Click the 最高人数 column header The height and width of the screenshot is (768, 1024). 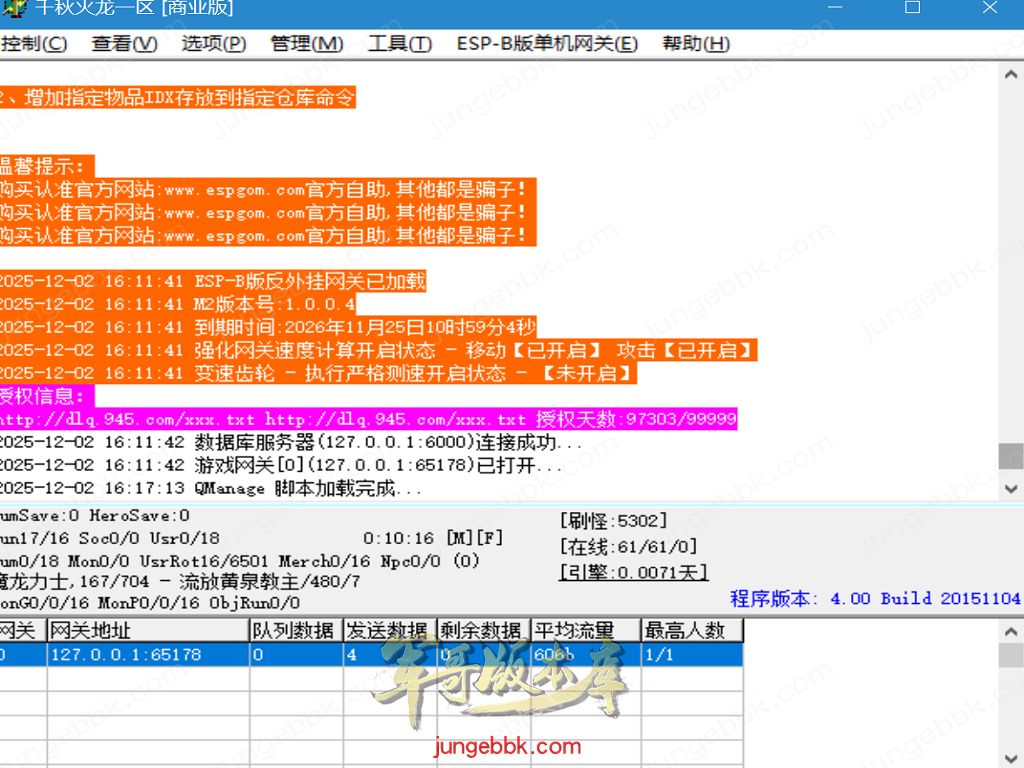(x=691, y=630)
